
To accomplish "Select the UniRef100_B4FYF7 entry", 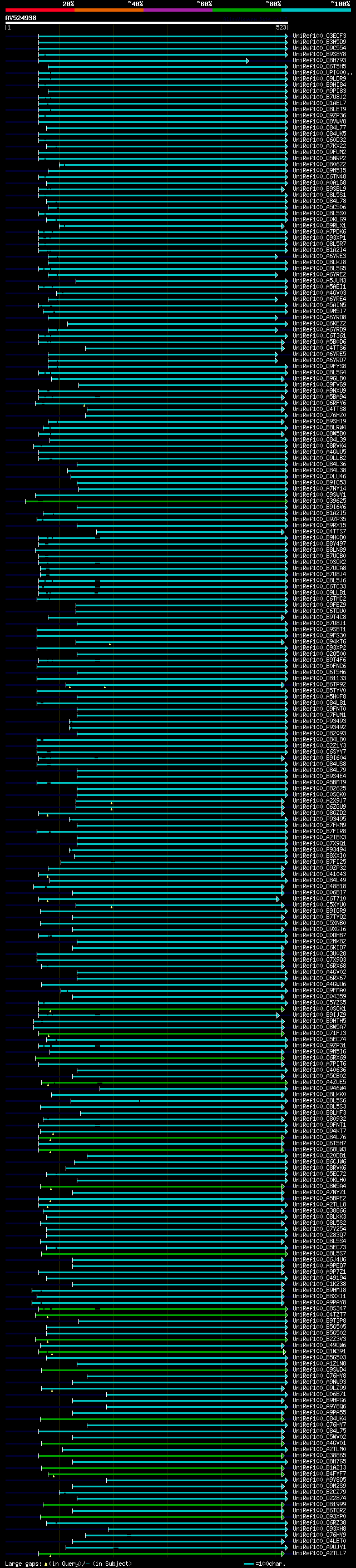I will click(319, 1473).
